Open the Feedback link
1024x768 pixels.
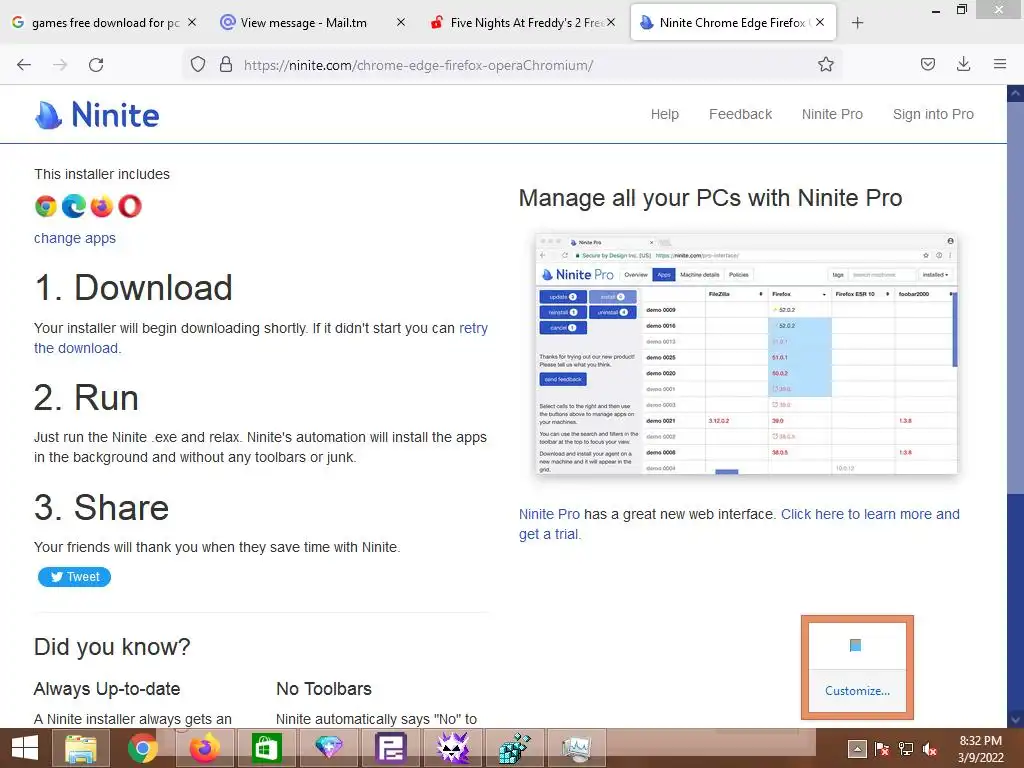(741, 114)
